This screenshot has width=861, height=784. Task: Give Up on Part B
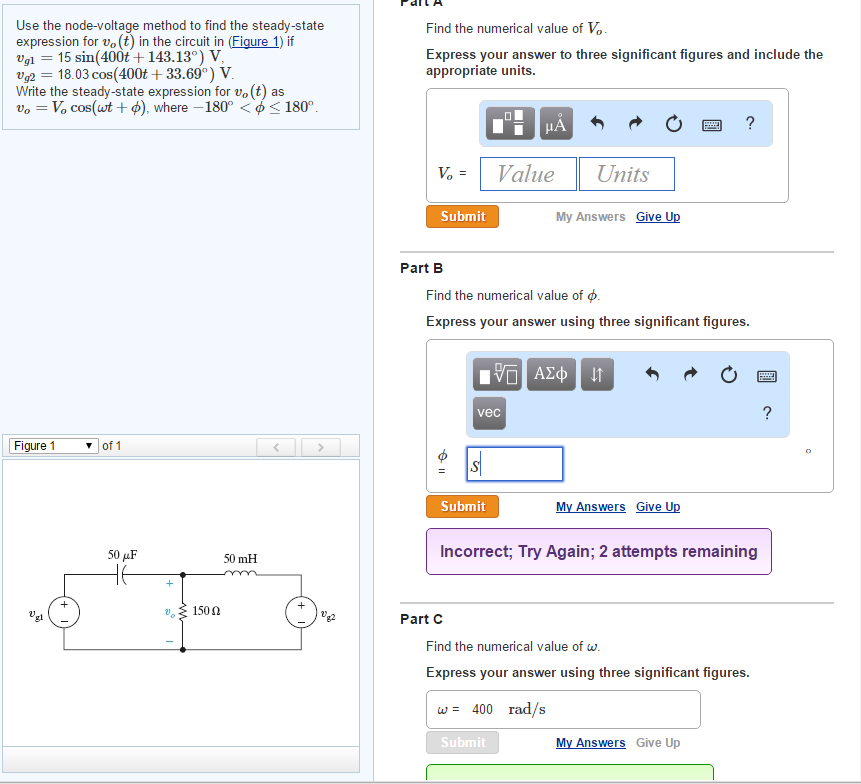(657, 506)
